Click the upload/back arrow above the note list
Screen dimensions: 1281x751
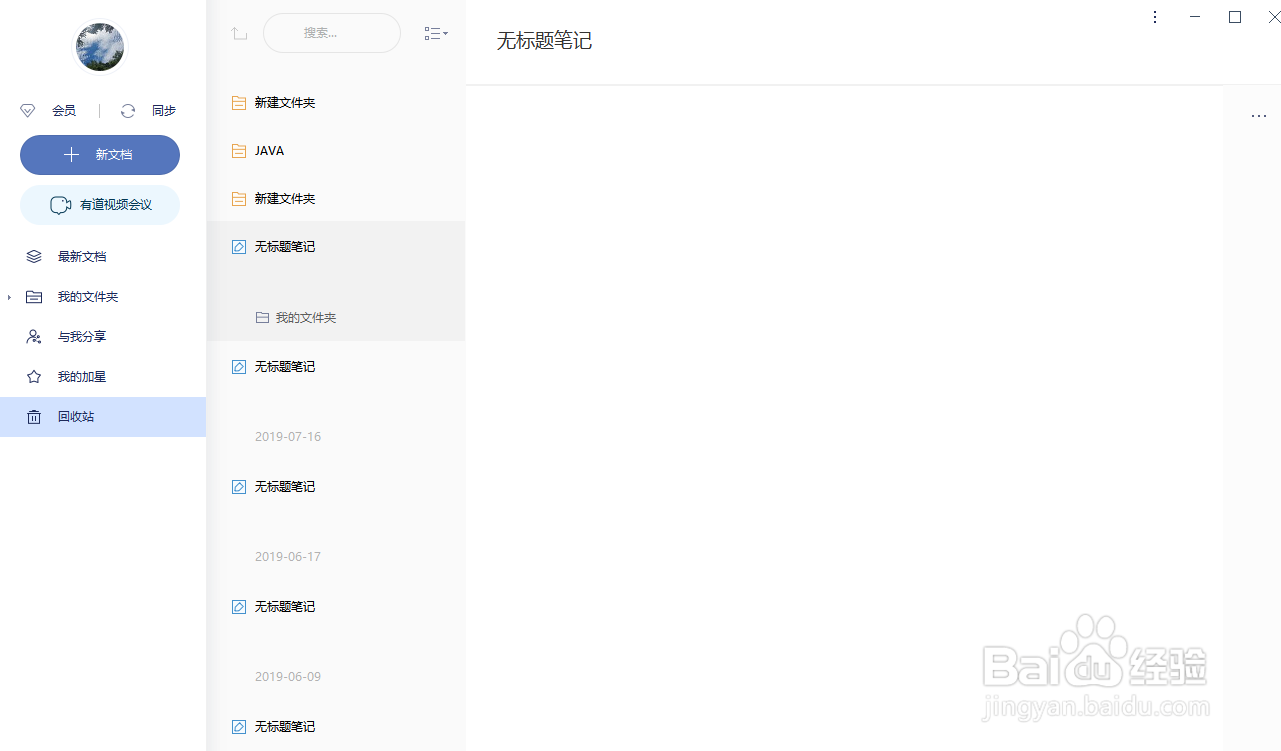(239, 33)
